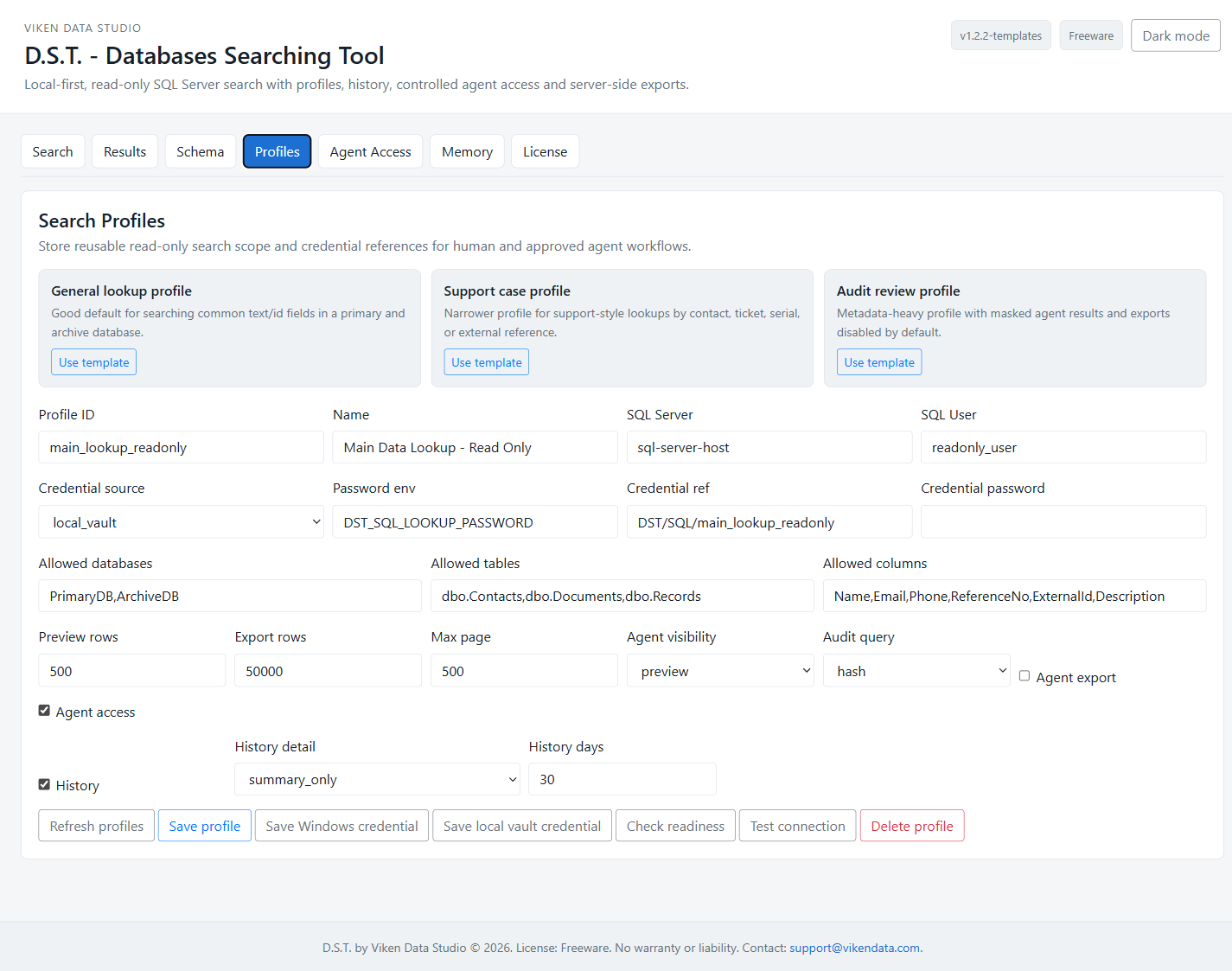Click Save Windows credential button
This screenshot has width=1232, height=971.
342,826
